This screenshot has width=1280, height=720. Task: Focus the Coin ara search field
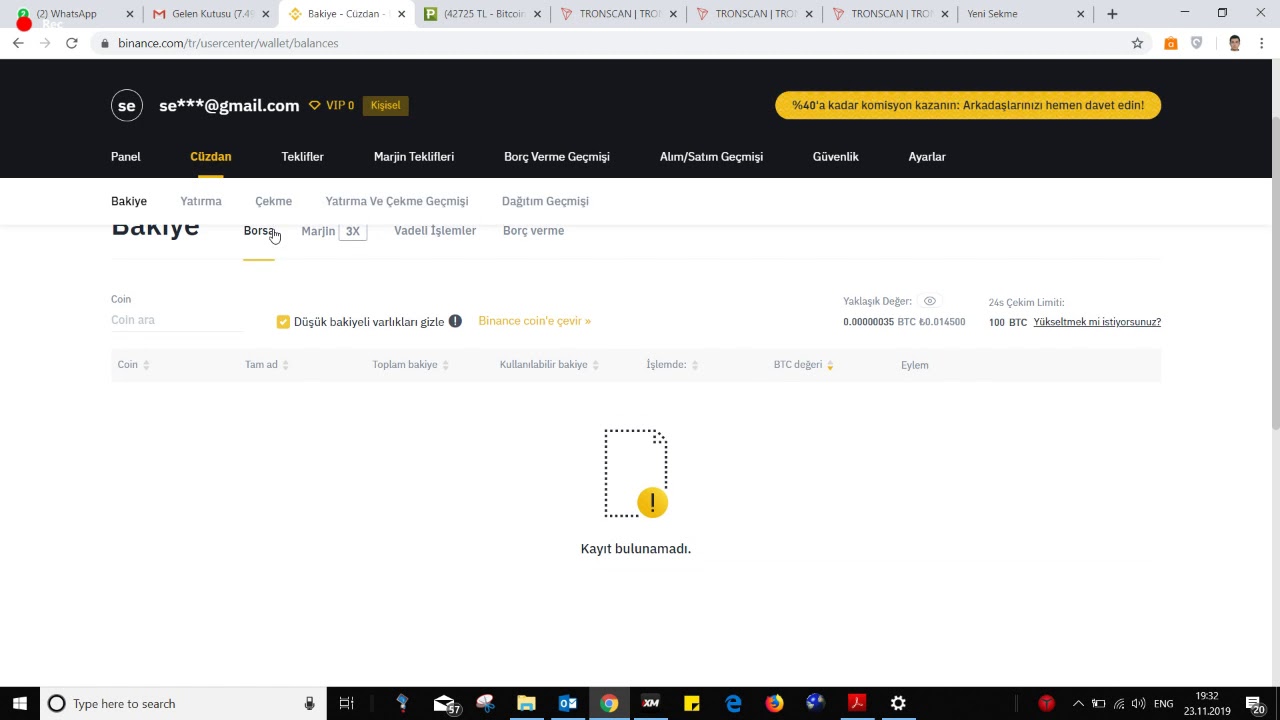click(177, 320)
